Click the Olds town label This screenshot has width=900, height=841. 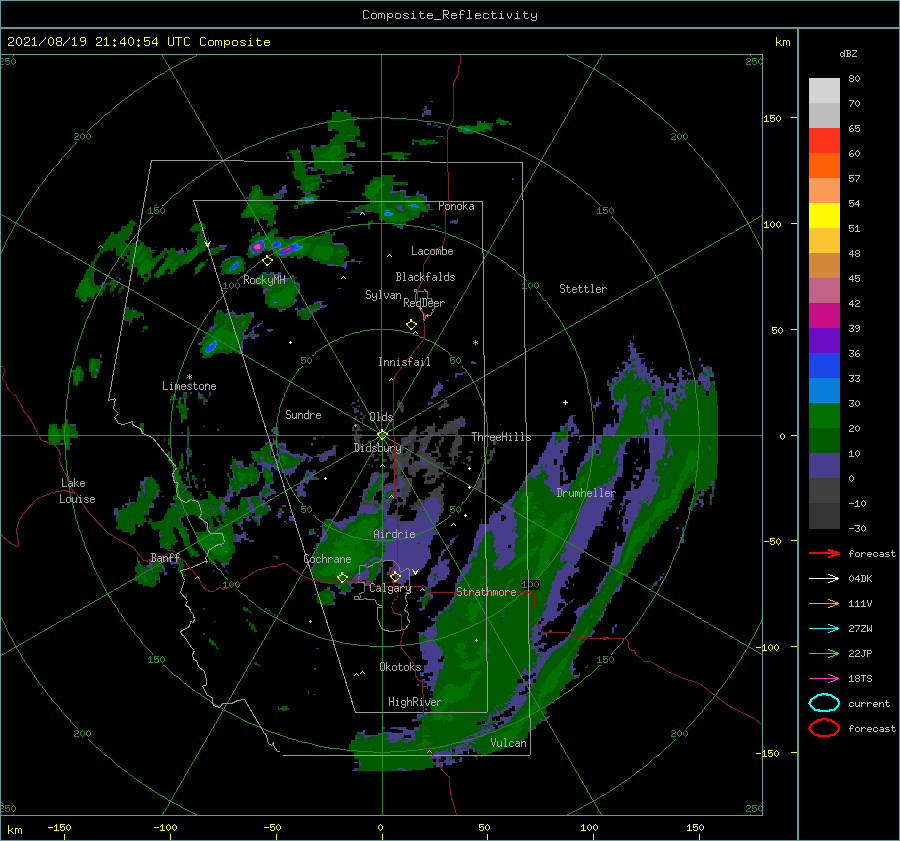[381, 417]
